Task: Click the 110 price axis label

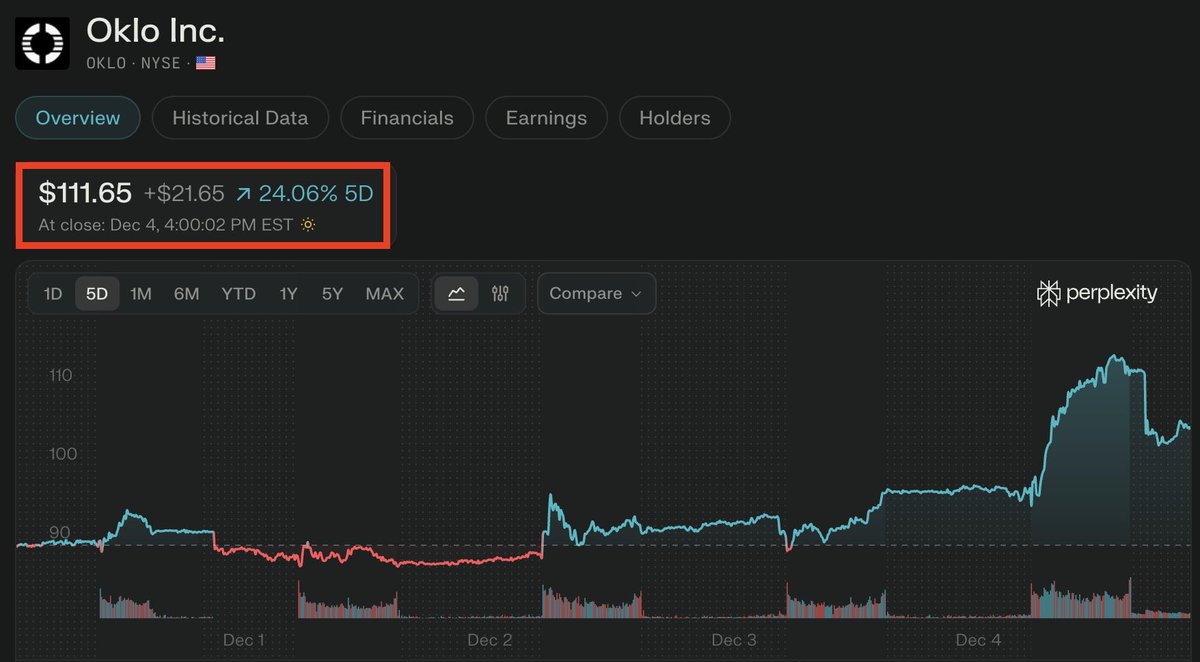Action: tap(60, 375)
